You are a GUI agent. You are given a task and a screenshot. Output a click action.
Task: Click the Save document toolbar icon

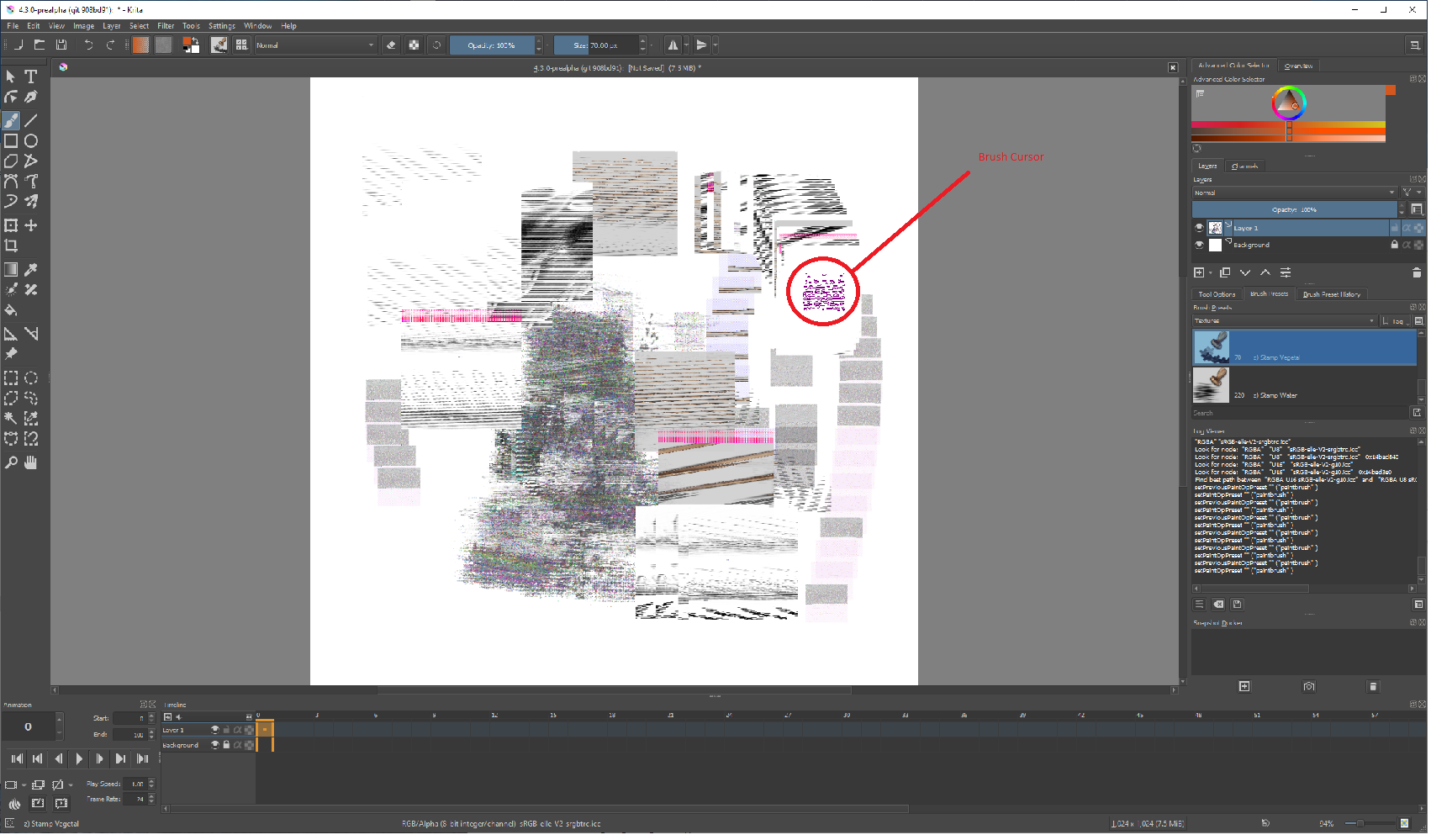point(61,45)
